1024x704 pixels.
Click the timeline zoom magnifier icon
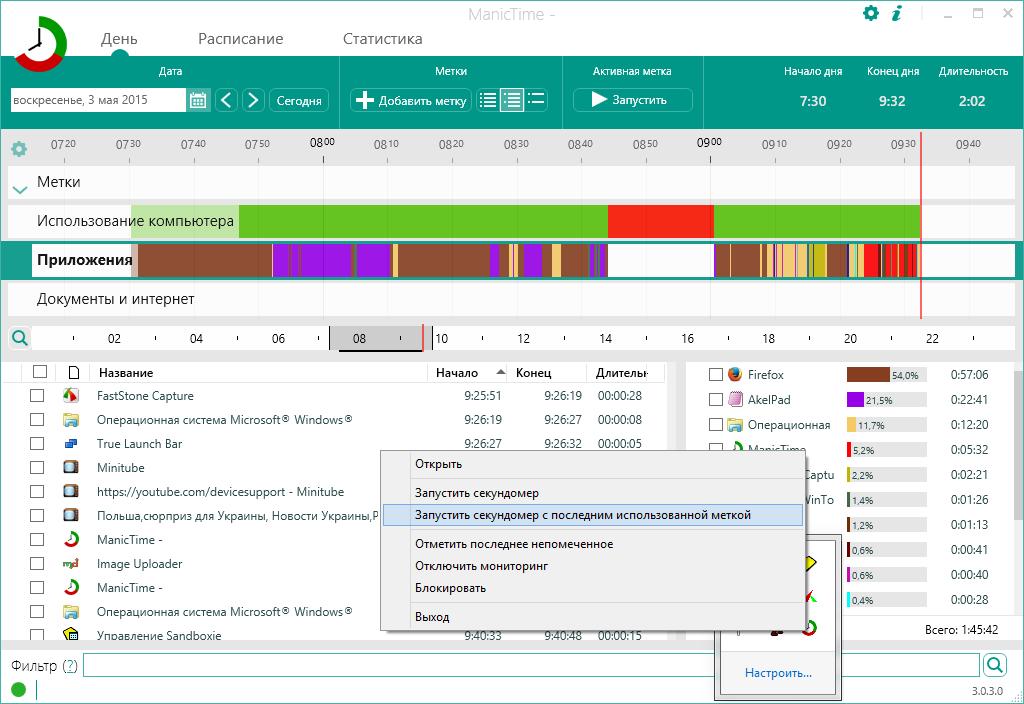(18, 338)
